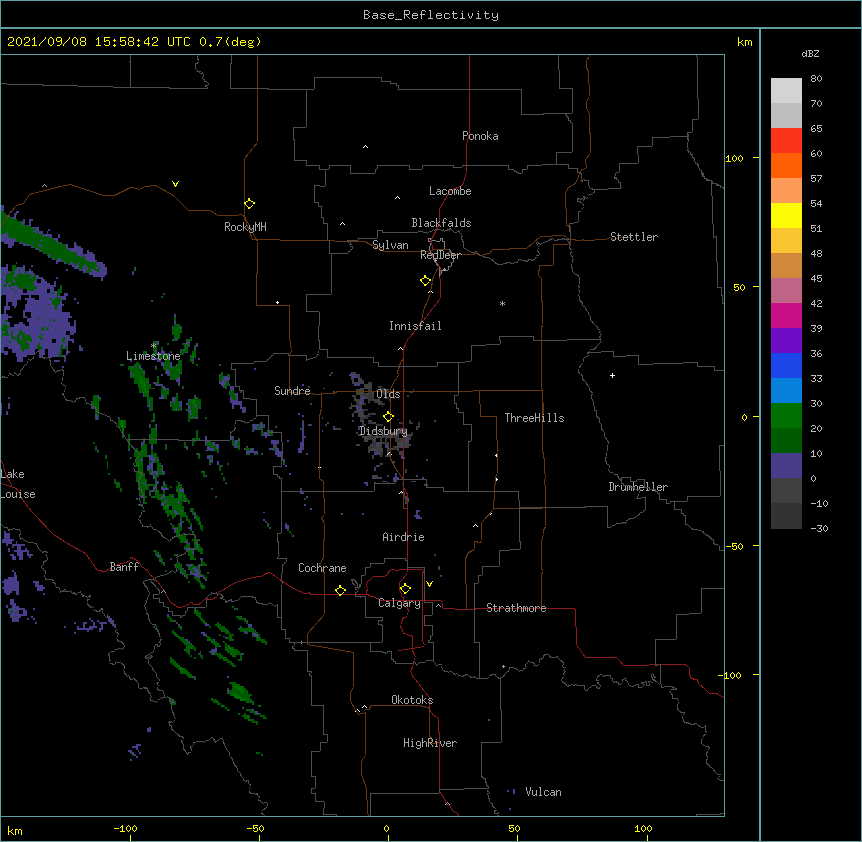Click the Lake Louise label
The height and width of the screenshot is (842, 862).
tap(18, 484)
